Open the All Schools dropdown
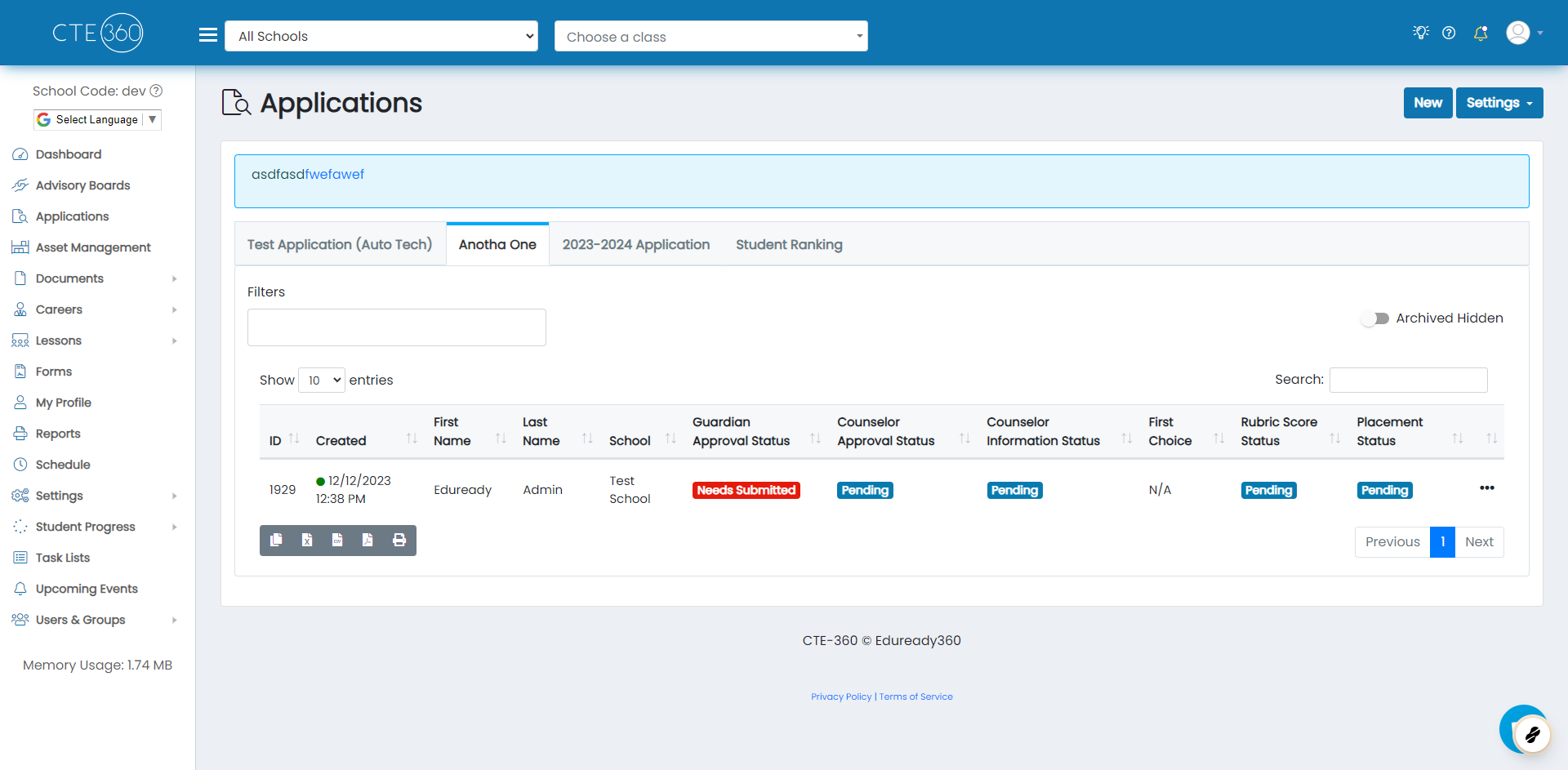 click(381, 36)
